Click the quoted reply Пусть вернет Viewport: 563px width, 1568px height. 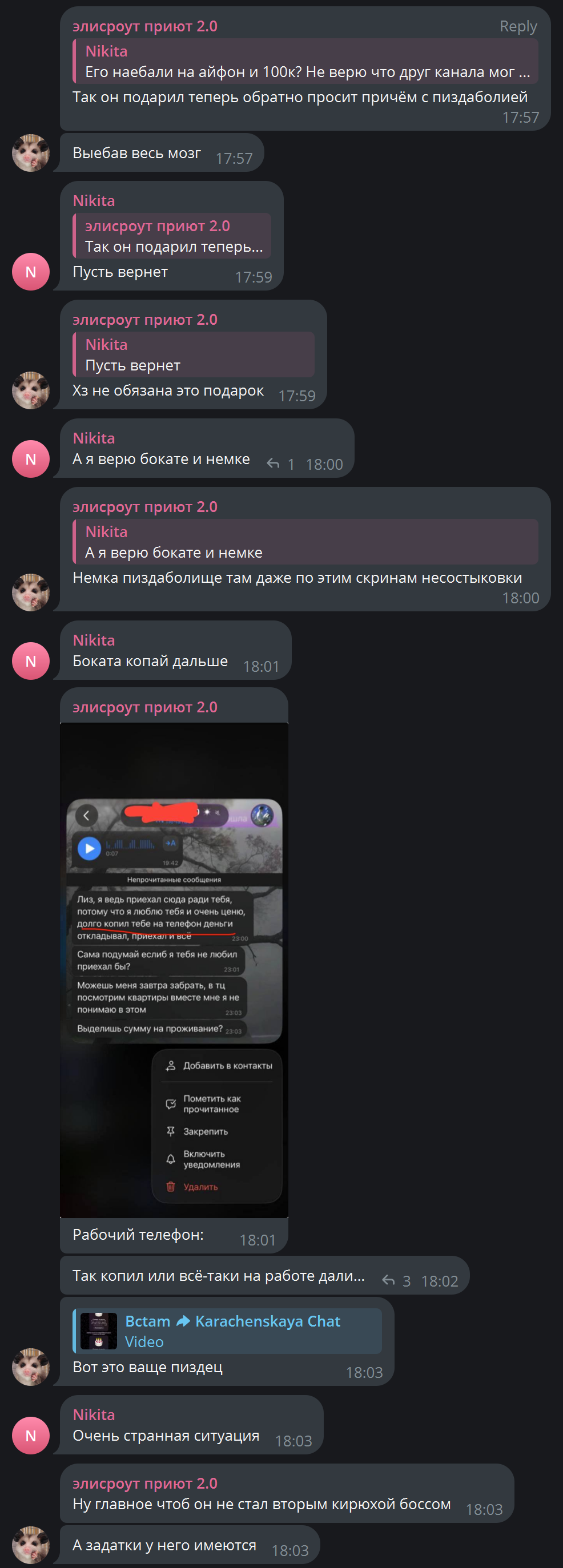(194, 354)
